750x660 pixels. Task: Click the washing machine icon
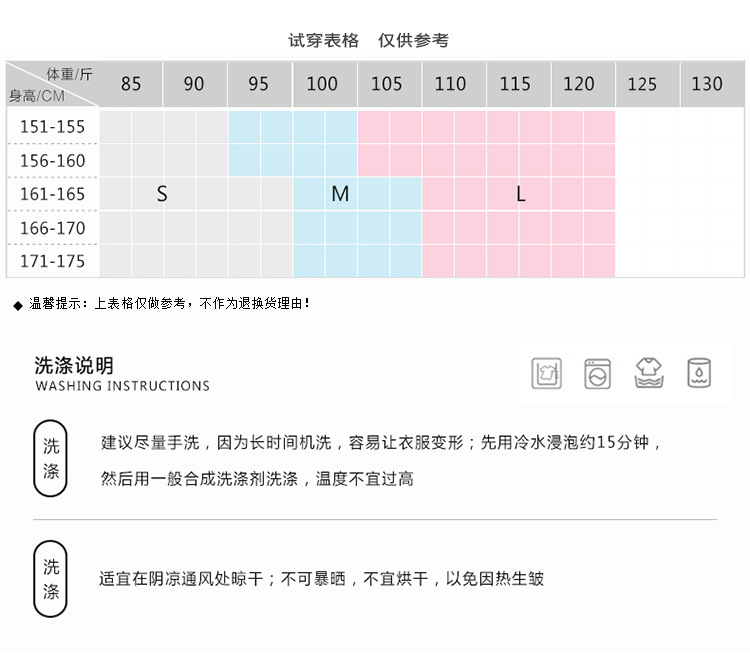click(598, 373)
